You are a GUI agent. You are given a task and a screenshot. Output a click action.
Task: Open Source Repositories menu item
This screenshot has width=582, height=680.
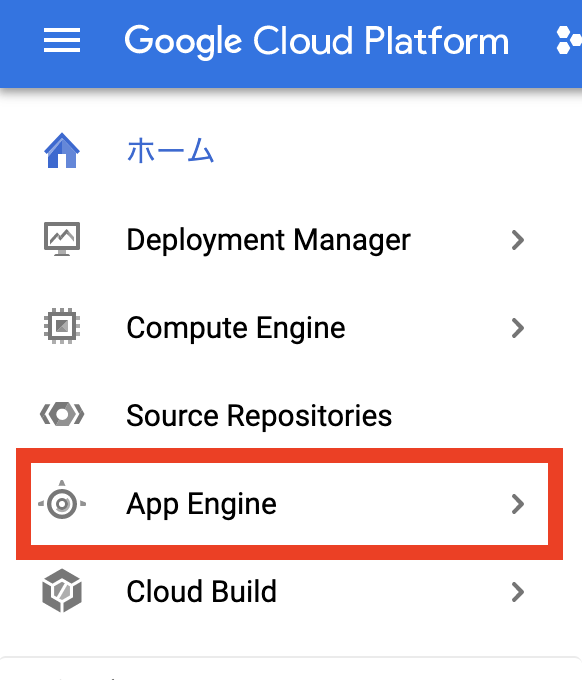[x=259, y=416]
